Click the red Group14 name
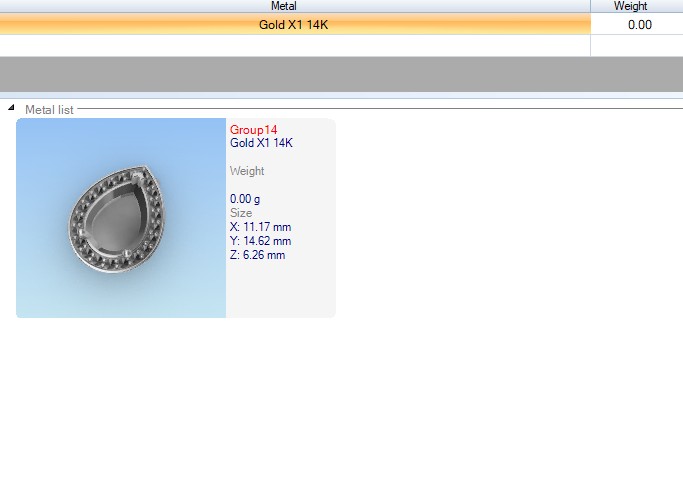 (x=253, y=130)
